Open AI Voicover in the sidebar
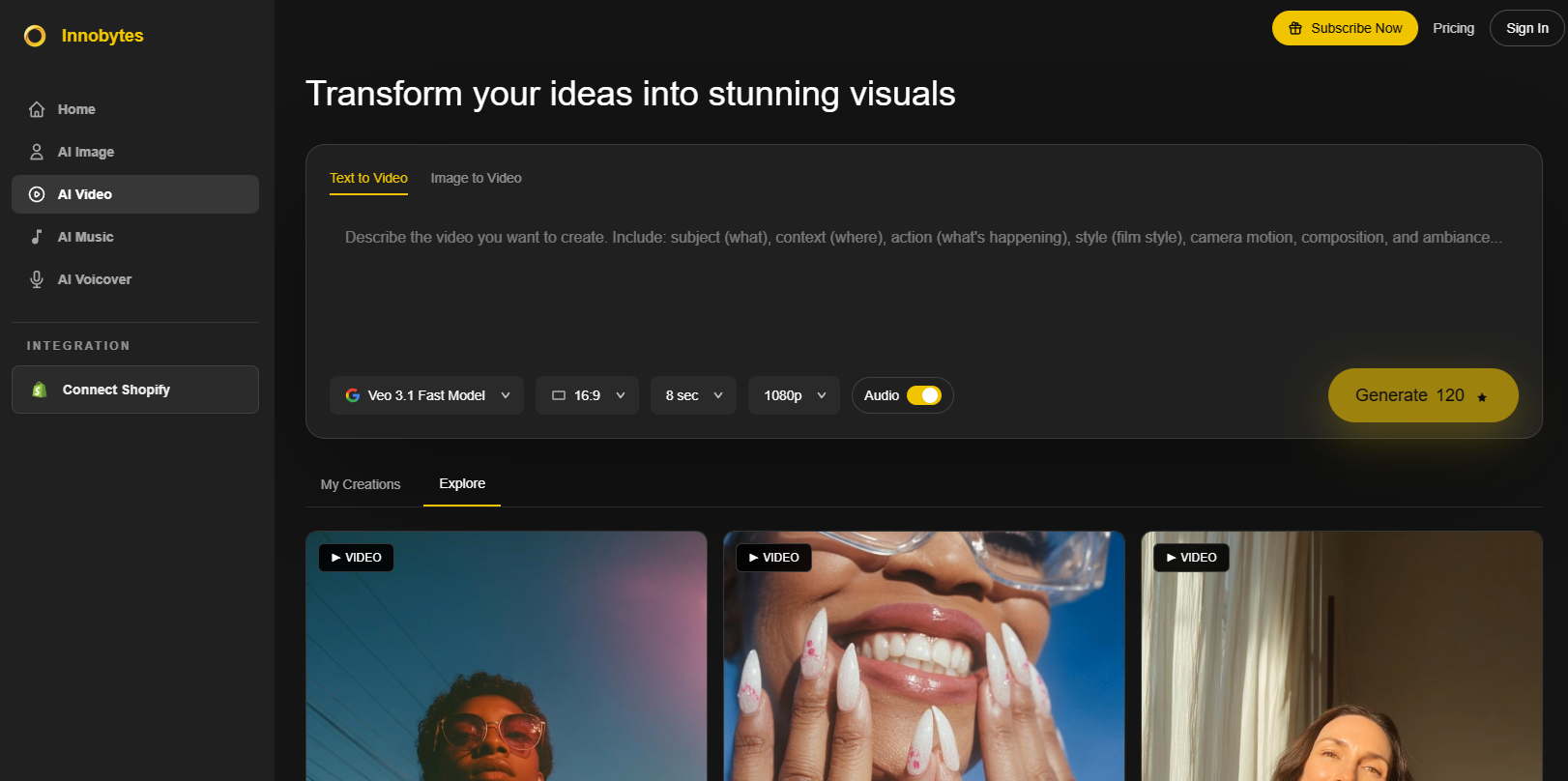 tap(135, 279)
